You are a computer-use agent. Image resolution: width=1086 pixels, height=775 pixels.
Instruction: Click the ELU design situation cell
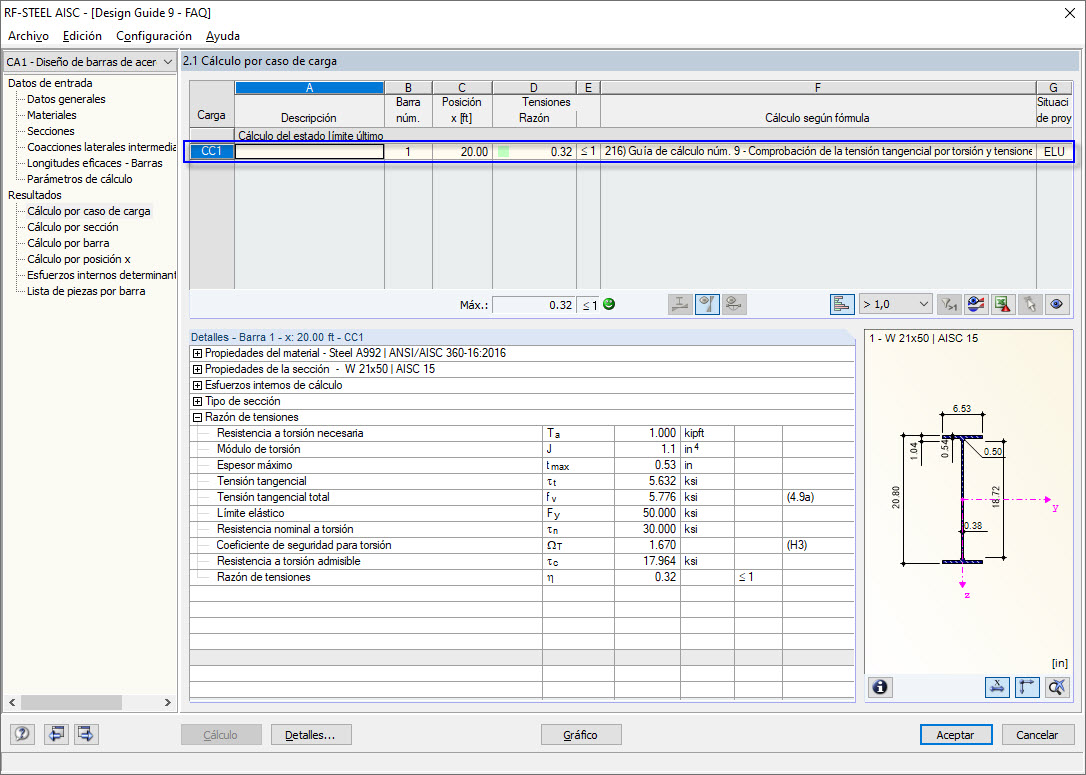[x=1053, y=152]
